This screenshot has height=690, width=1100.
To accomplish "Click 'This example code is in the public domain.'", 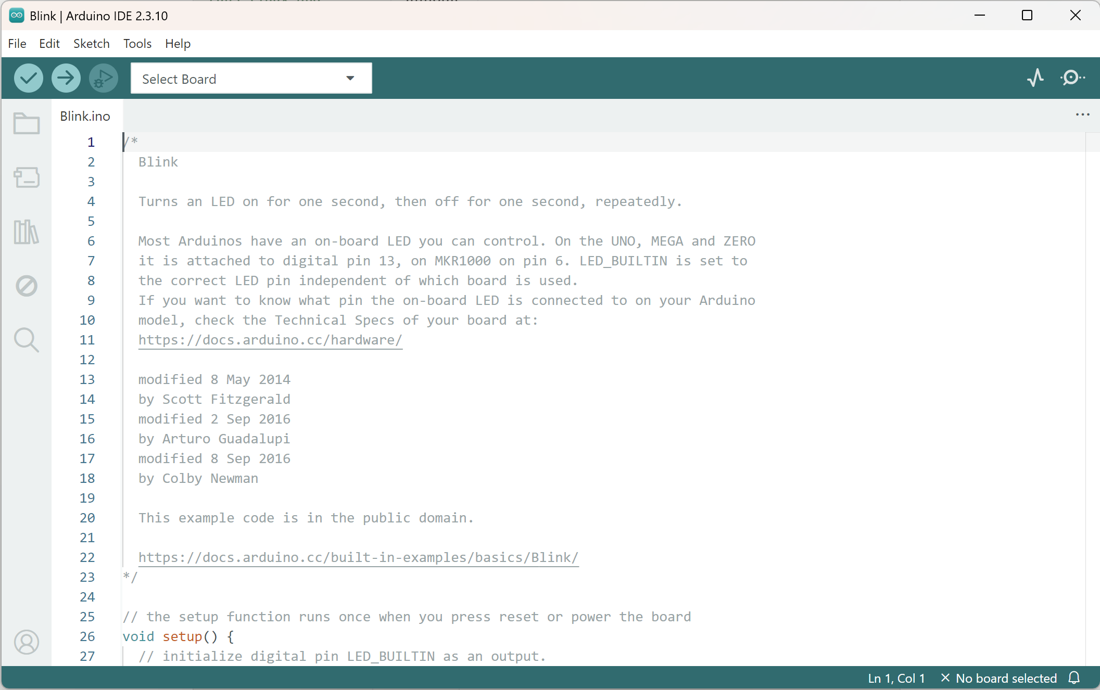I will (306, 518).
